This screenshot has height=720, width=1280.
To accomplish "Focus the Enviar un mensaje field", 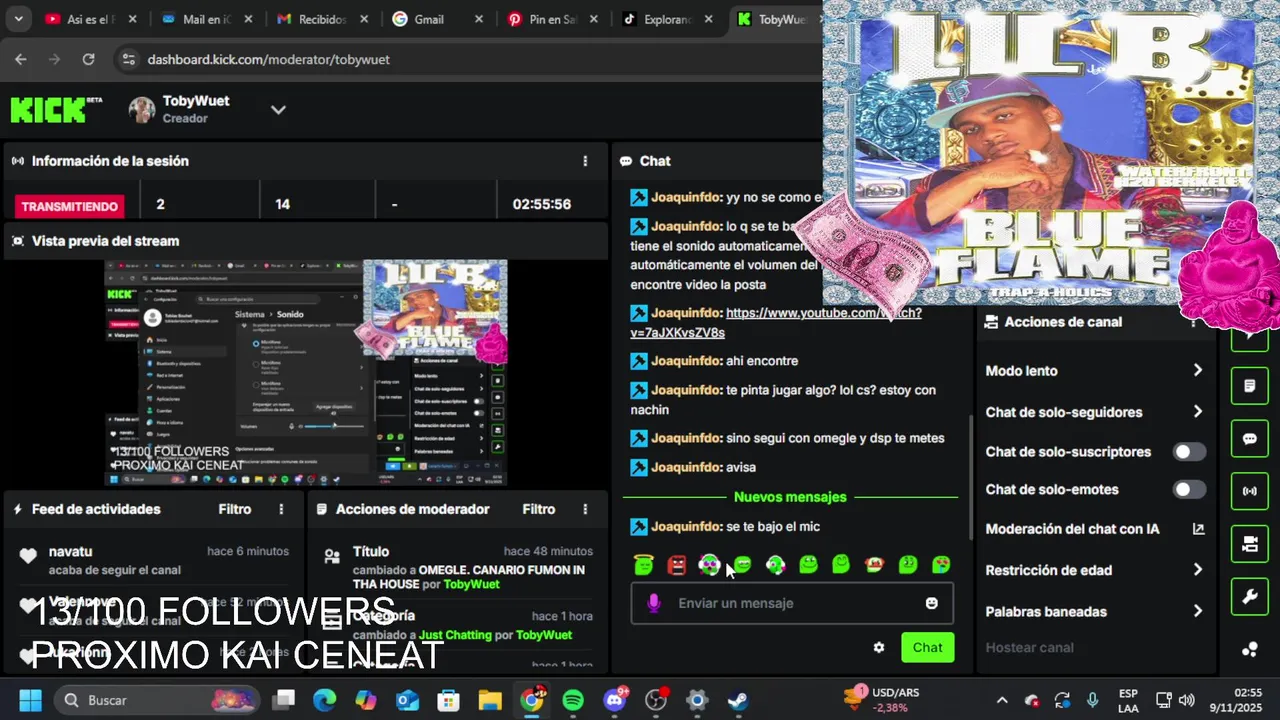I will pos(792,603).
